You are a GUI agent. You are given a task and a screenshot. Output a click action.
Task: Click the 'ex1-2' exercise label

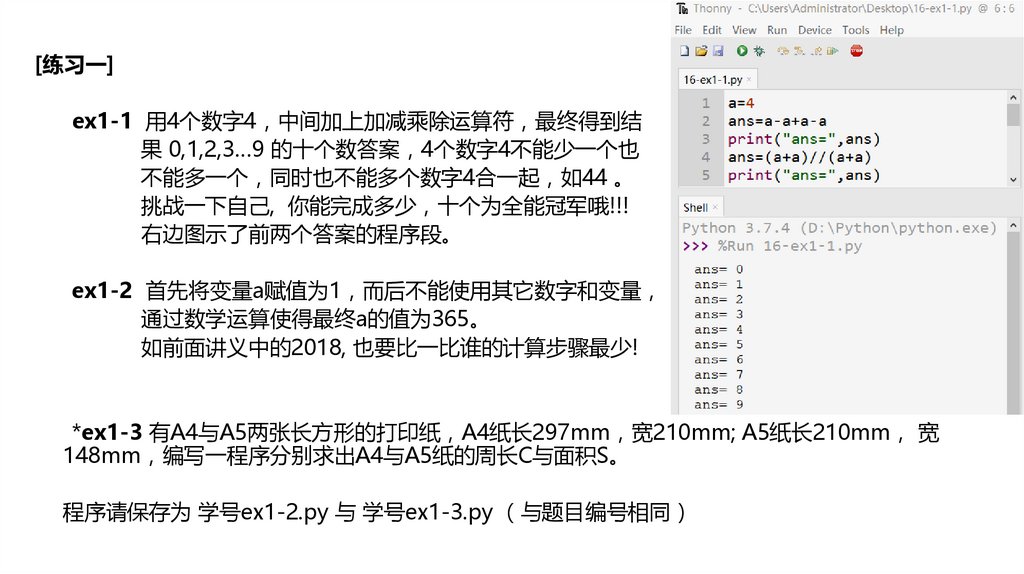pos(102,291)
